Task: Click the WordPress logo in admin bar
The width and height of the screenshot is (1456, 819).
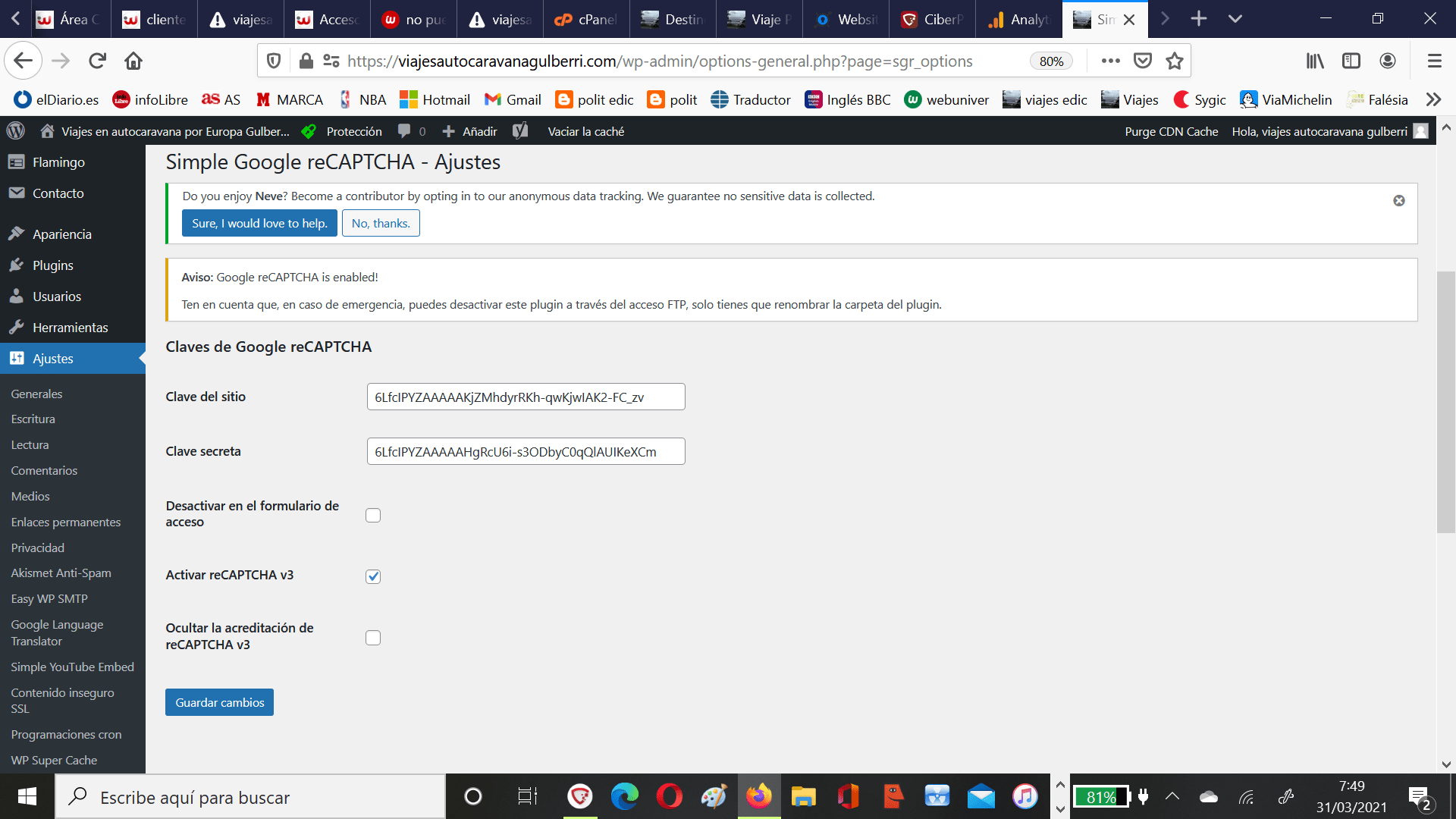Action: click(16, 131)
